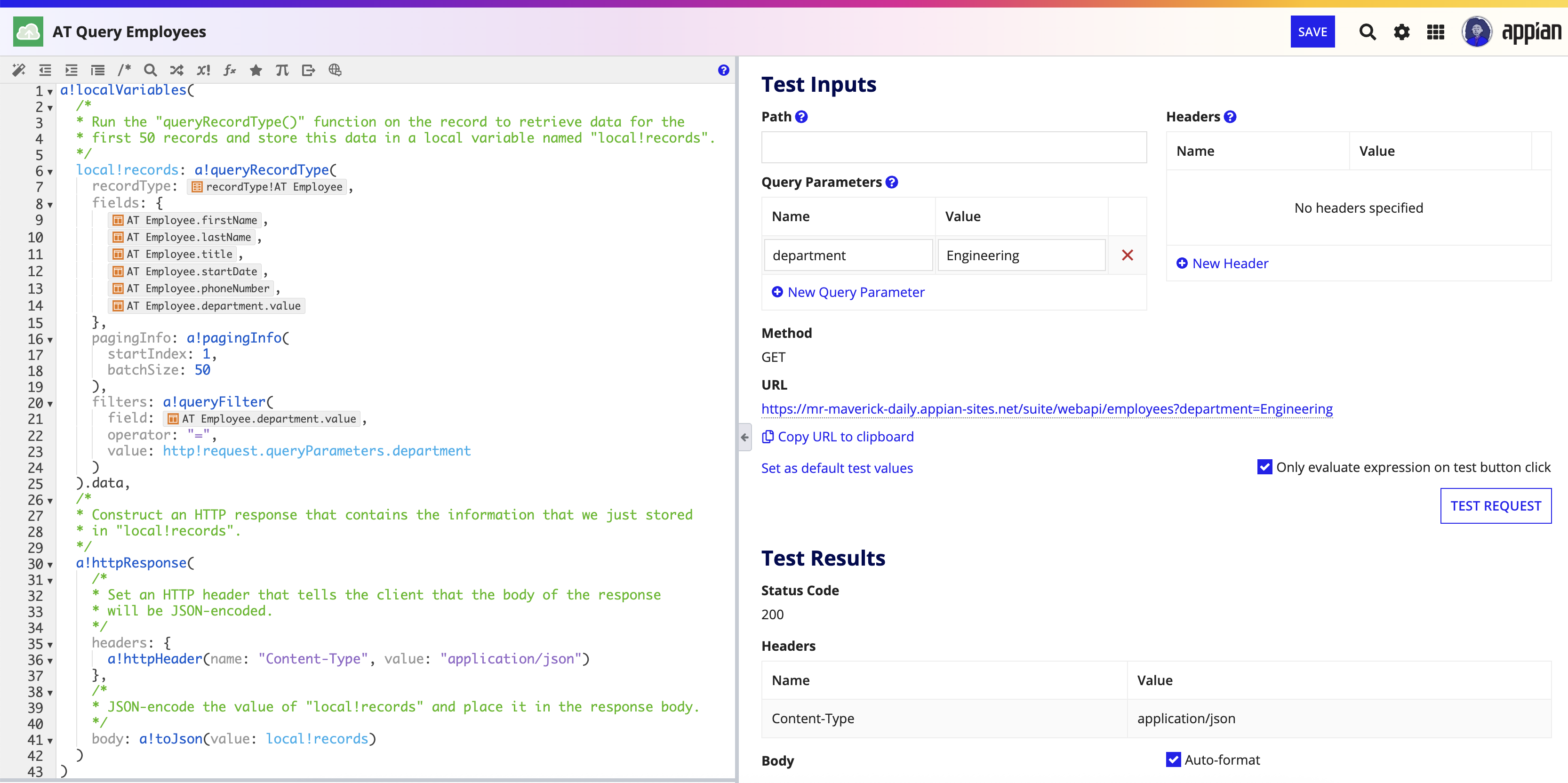This screenshot has height=783, width=1568.
Task: Edit the department parameter name field
Action: 848,255
